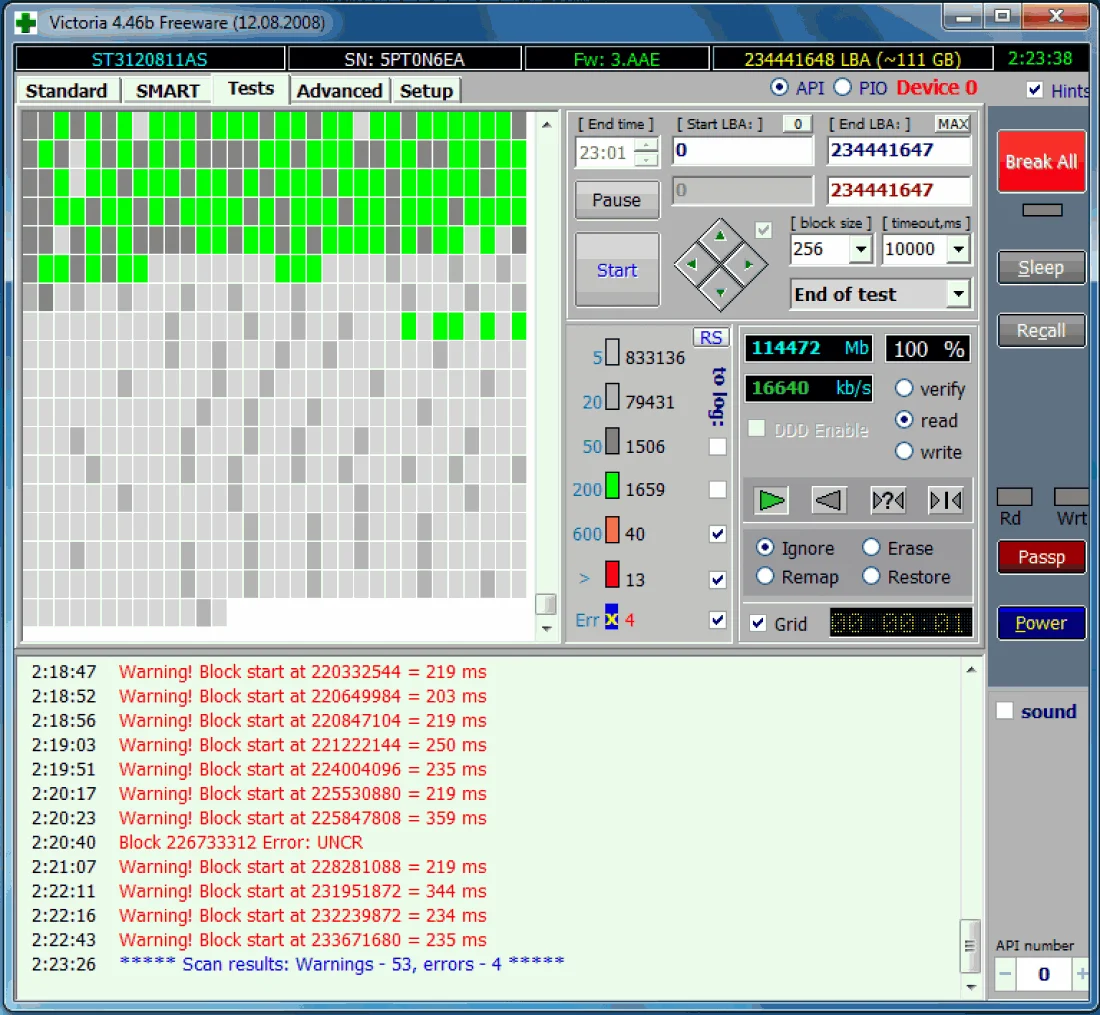Click the red color swatch for slow blocks
The height and width of the screenshot is (1015, 1100).
click(611, 578)
